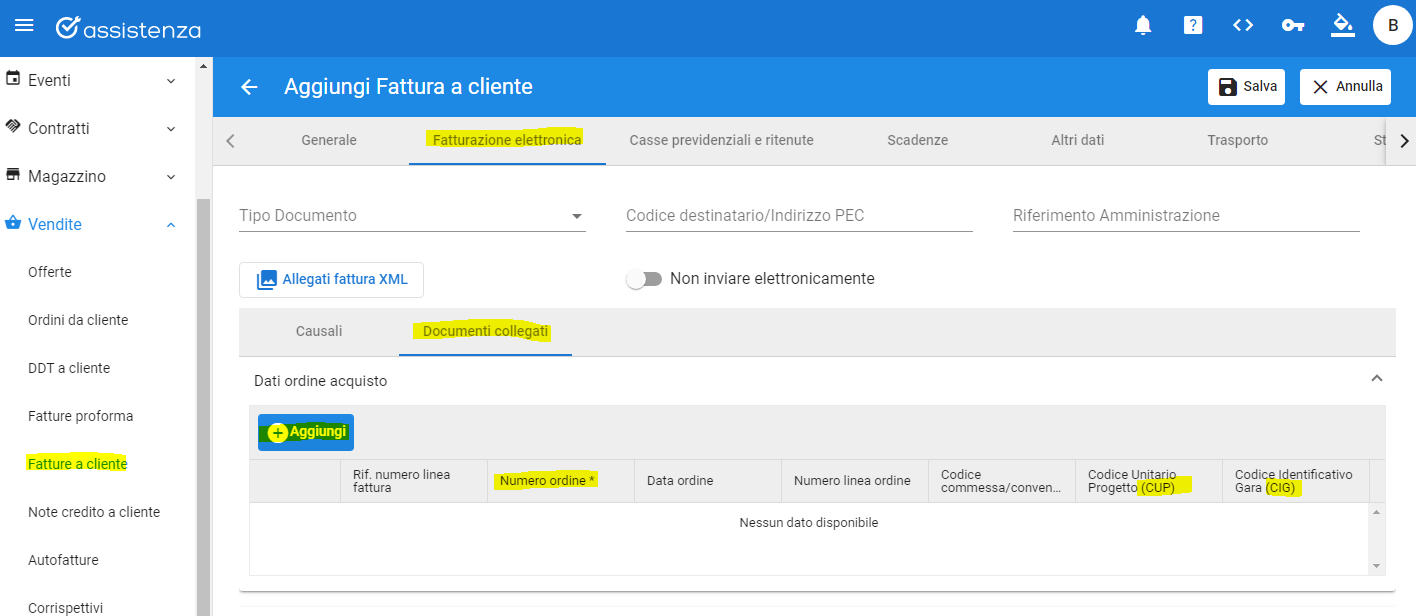This screenshot has height=616, width=1416.
Task: Select the Fatturazione elettronica tab
Action: point(507,140)
